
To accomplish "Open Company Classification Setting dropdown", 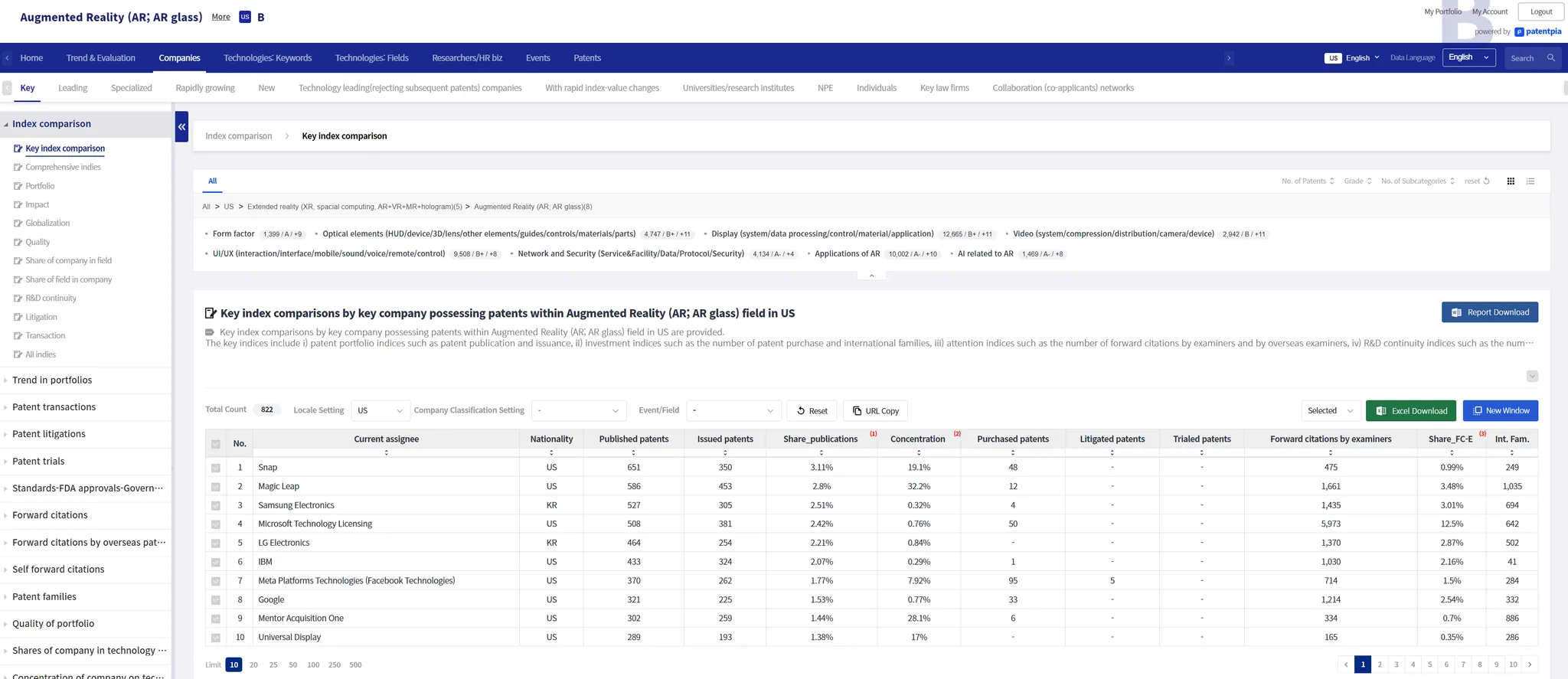I will [x=578, y=411].
